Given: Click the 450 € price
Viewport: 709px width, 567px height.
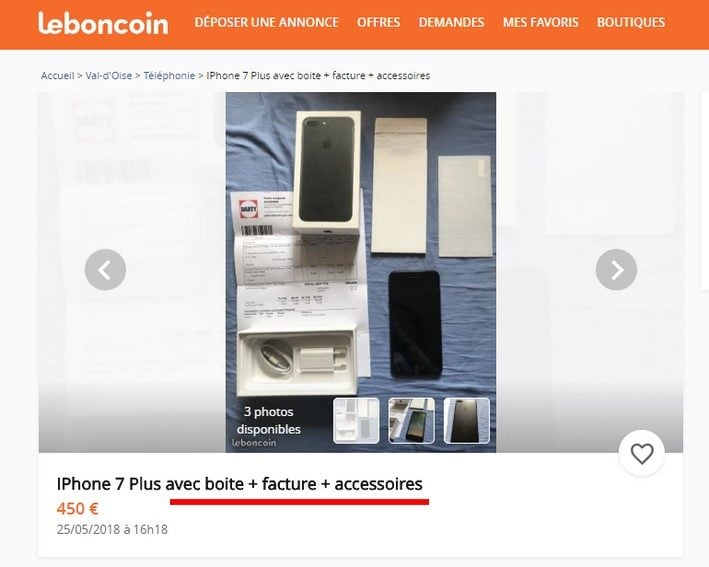Looking at the screenshot, I should [77, 509].
